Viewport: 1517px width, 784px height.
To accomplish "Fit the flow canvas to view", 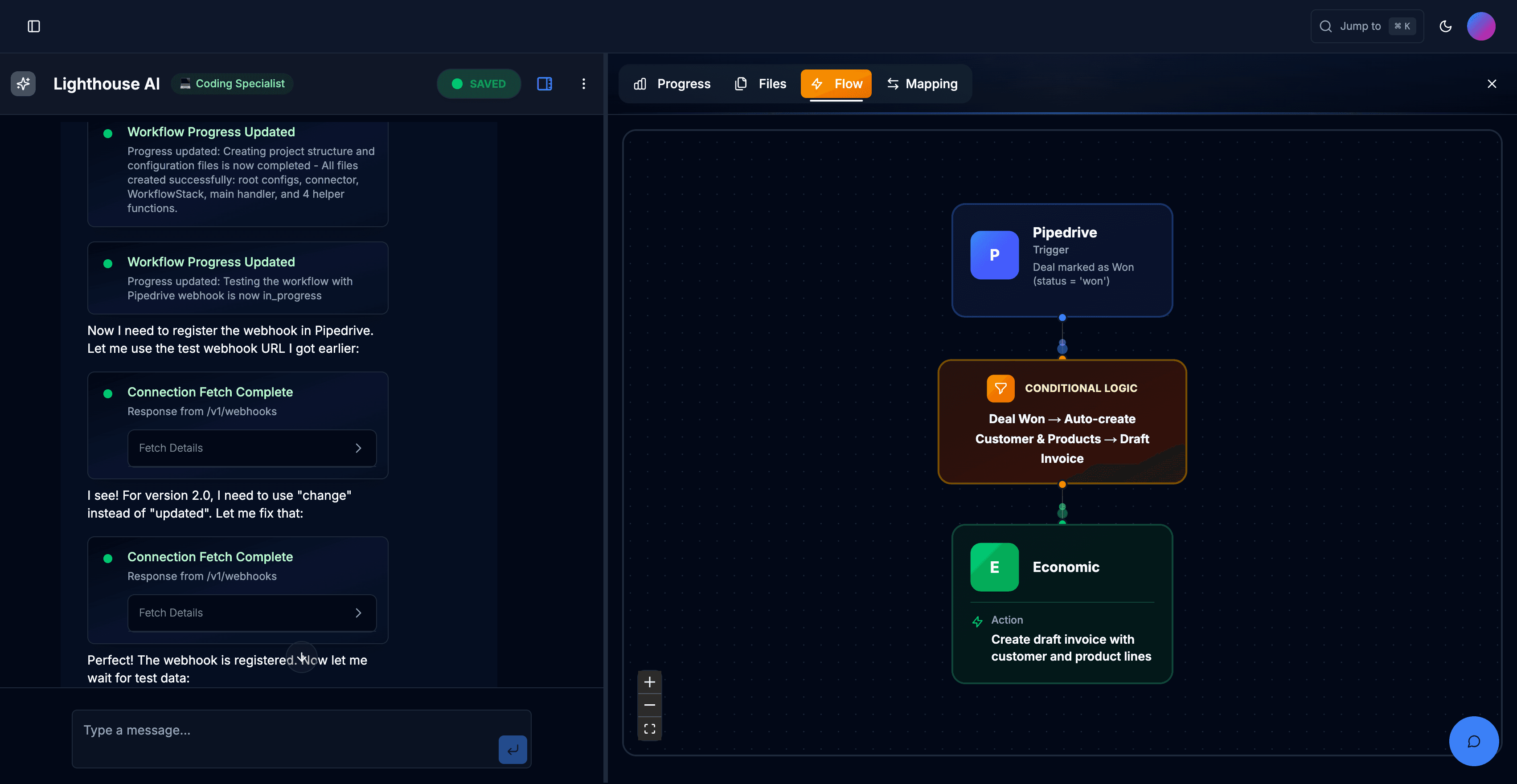I will [650, 728].
